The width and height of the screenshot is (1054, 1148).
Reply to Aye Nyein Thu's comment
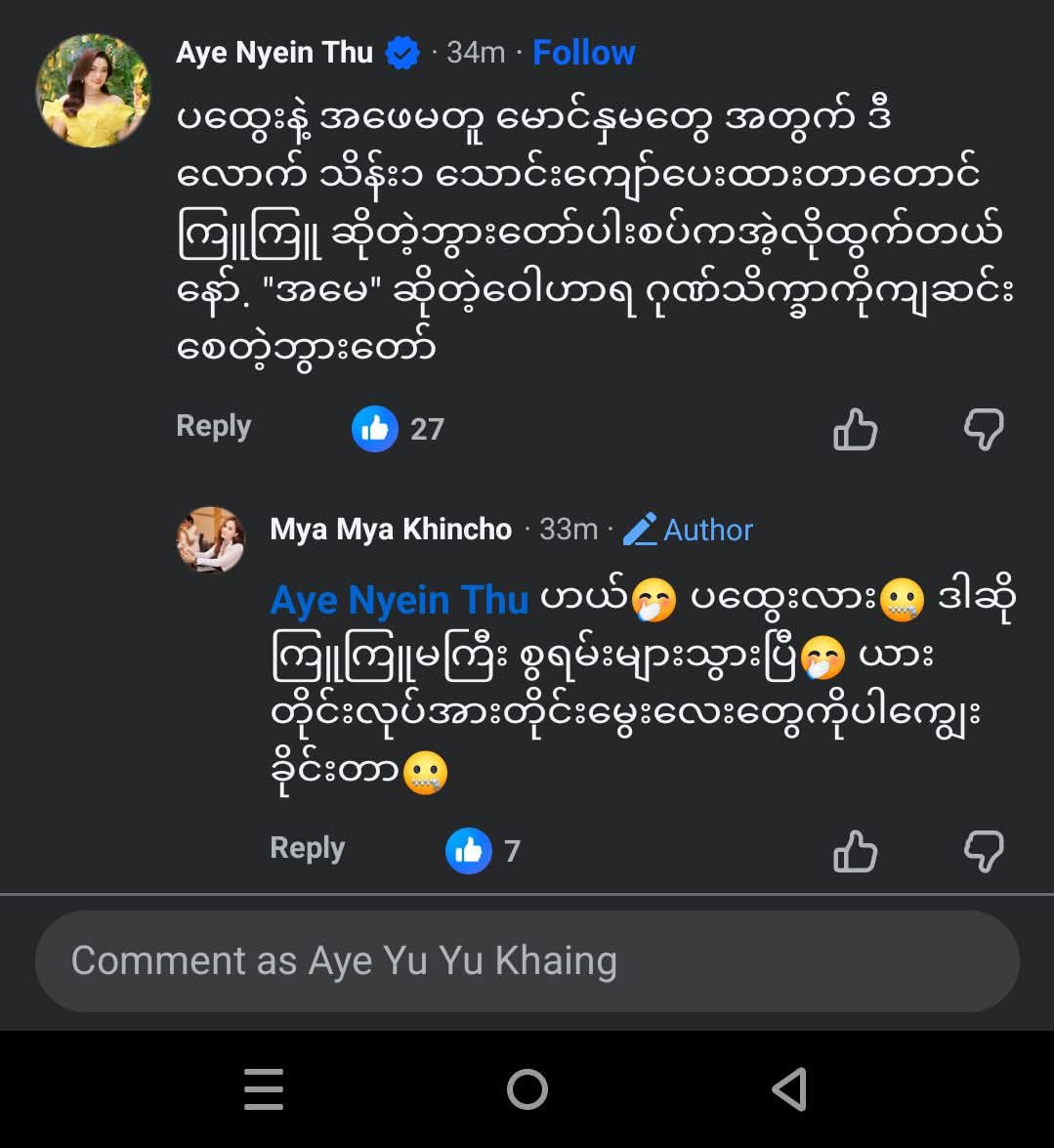point(214,426)
